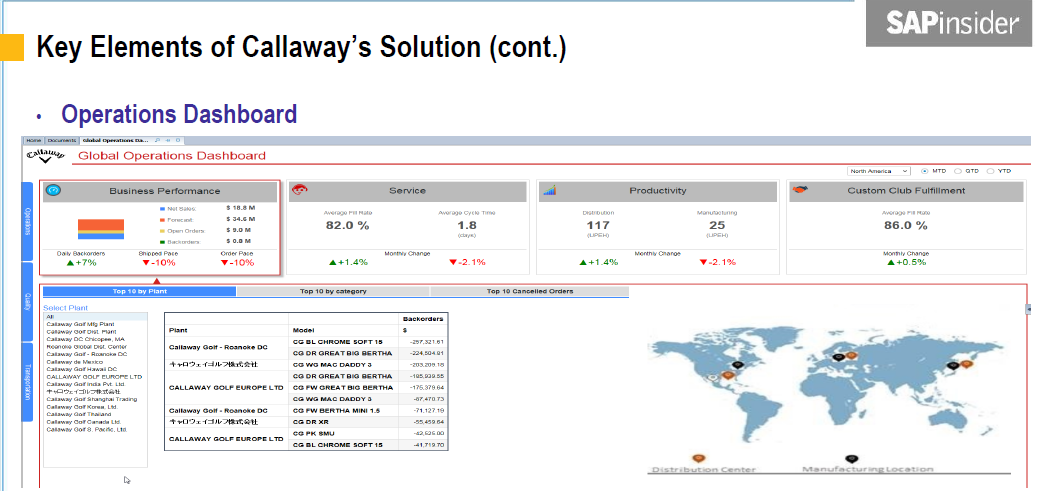
Task: Click the stacked bar chart in Business Performance
Action: click(x=101, y=229)
